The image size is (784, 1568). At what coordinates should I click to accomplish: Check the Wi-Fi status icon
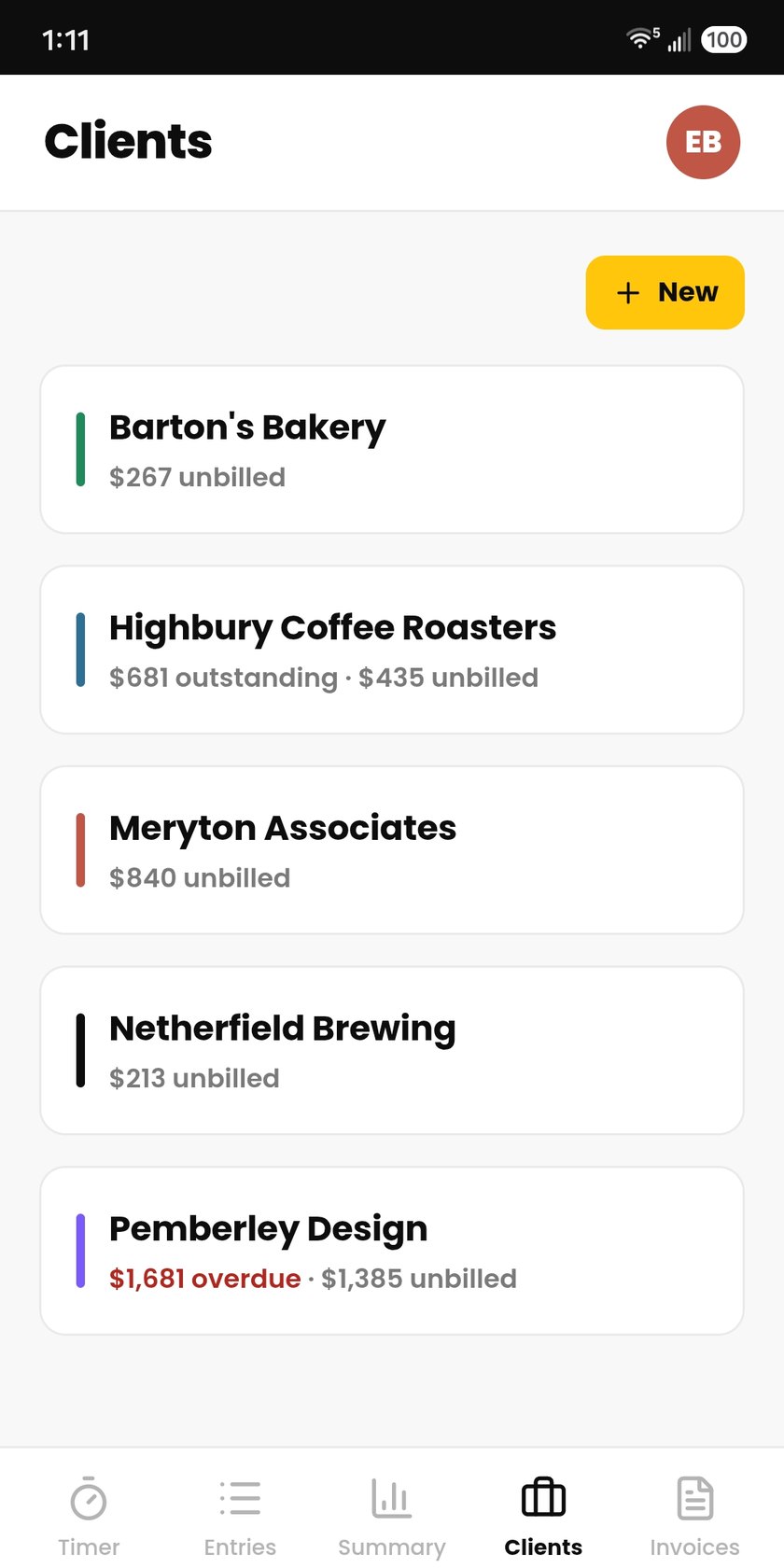pyautogui.click(x=640, y=39)
